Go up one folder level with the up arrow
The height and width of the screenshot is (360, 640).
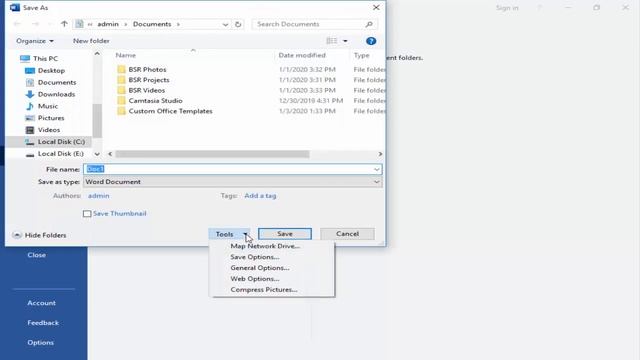coord(64,24)
